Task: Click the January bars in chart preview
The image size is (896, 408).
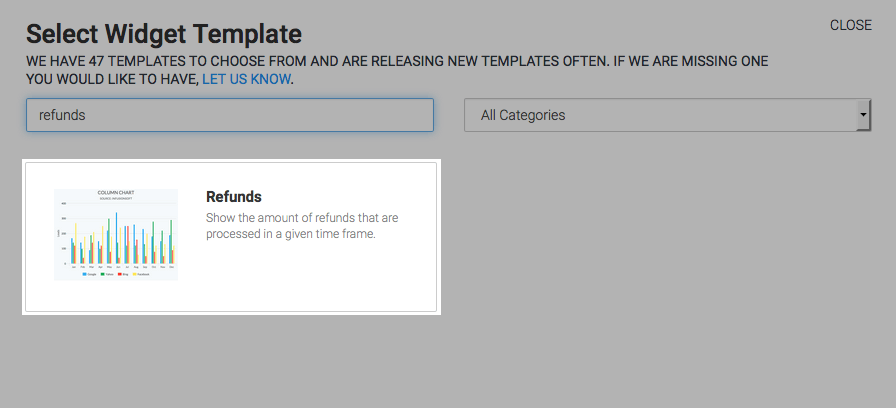Action: point(74,243)
